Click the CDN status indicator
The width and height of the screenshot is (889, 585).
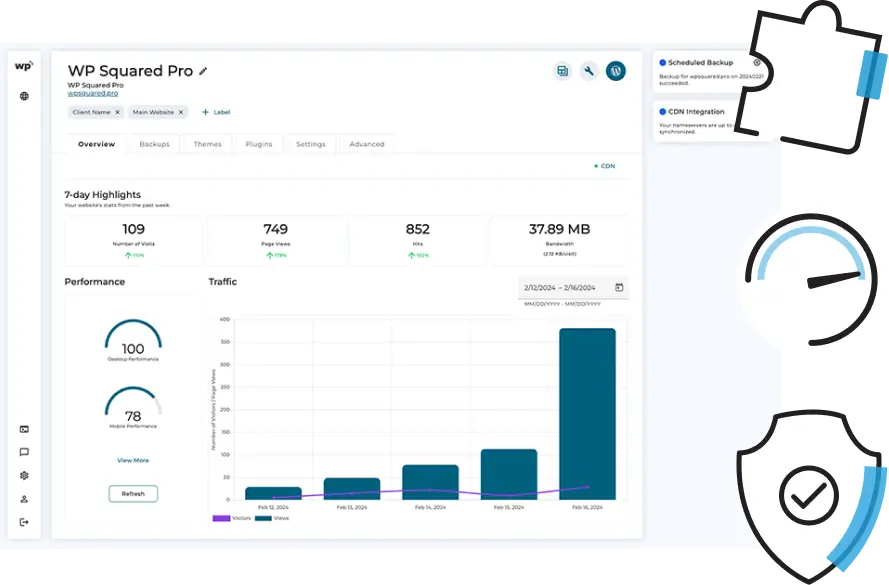[x=604, y=166]
